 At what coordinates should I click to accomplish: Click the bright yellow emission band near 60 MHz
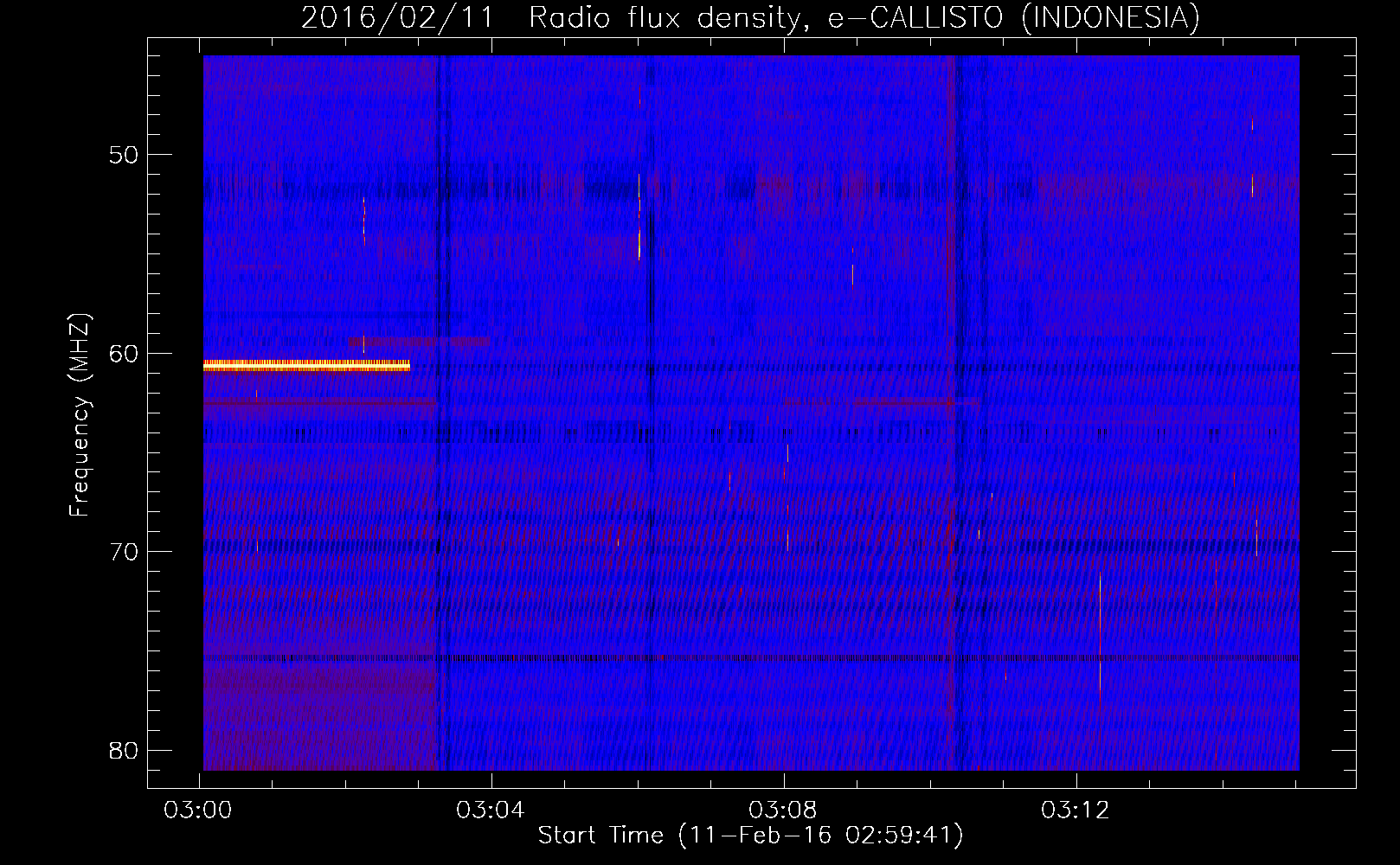(x=306, y=366)
